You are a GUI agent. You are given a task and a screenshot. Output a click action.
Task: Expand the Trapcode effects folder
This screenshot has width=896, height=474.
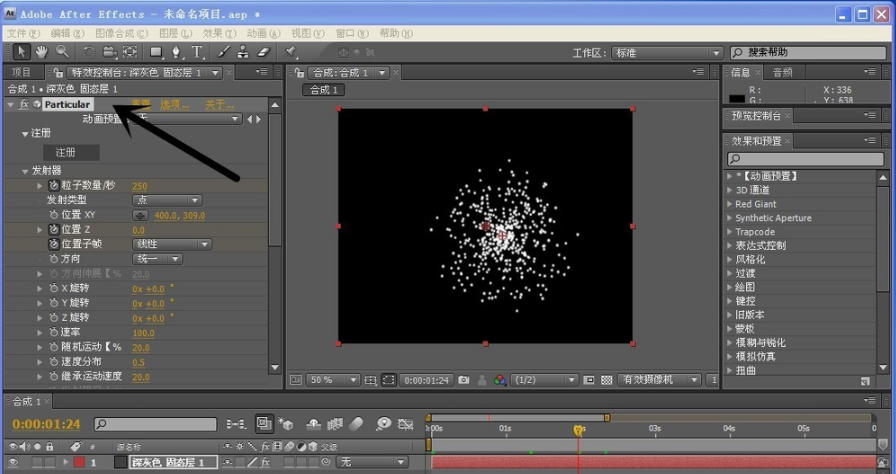point(729,232)
